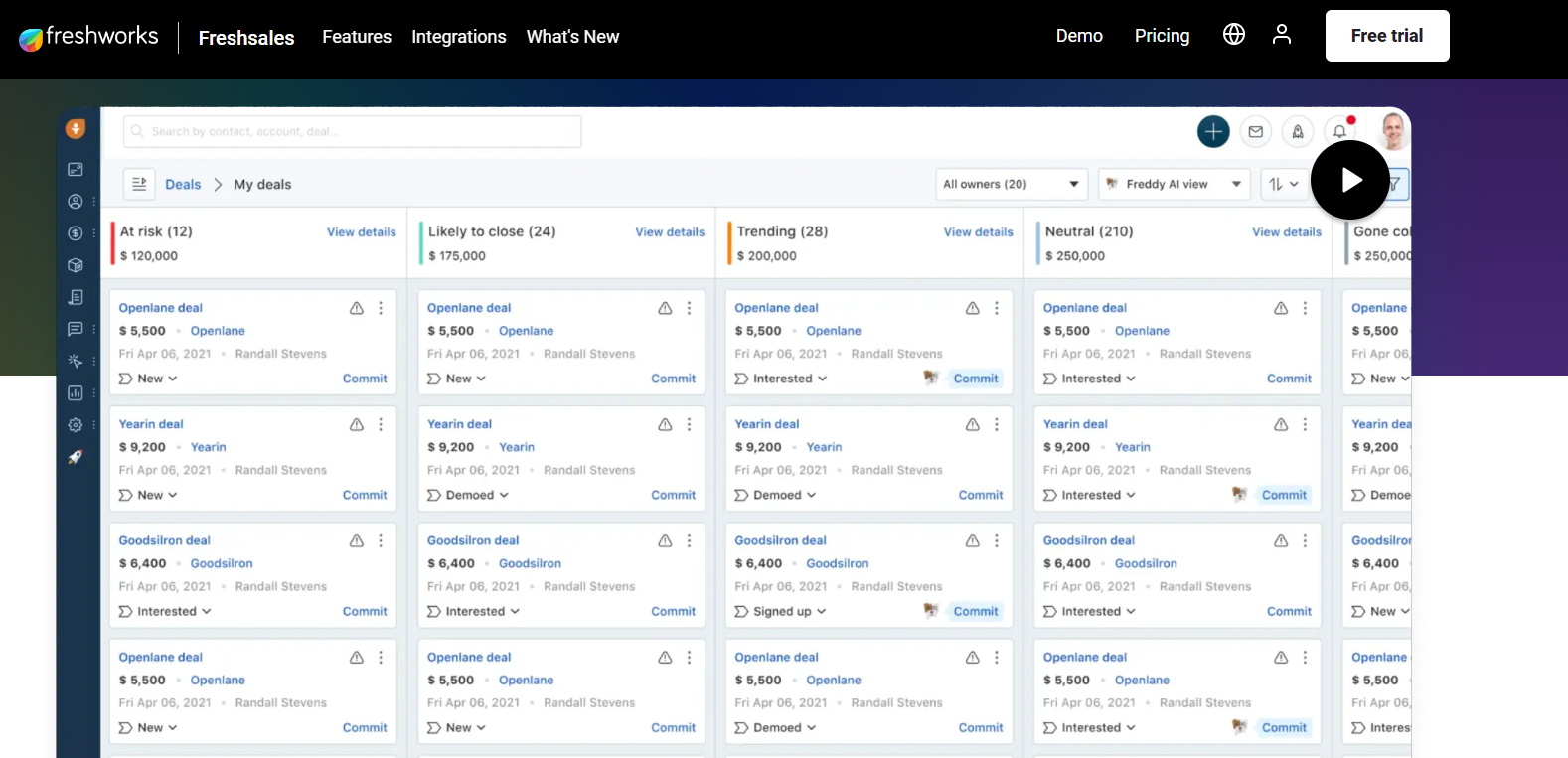Open Goodsilron deal title in Likely to close column
Viewport: 1568px width, 758px height.
tap(473, 540)
